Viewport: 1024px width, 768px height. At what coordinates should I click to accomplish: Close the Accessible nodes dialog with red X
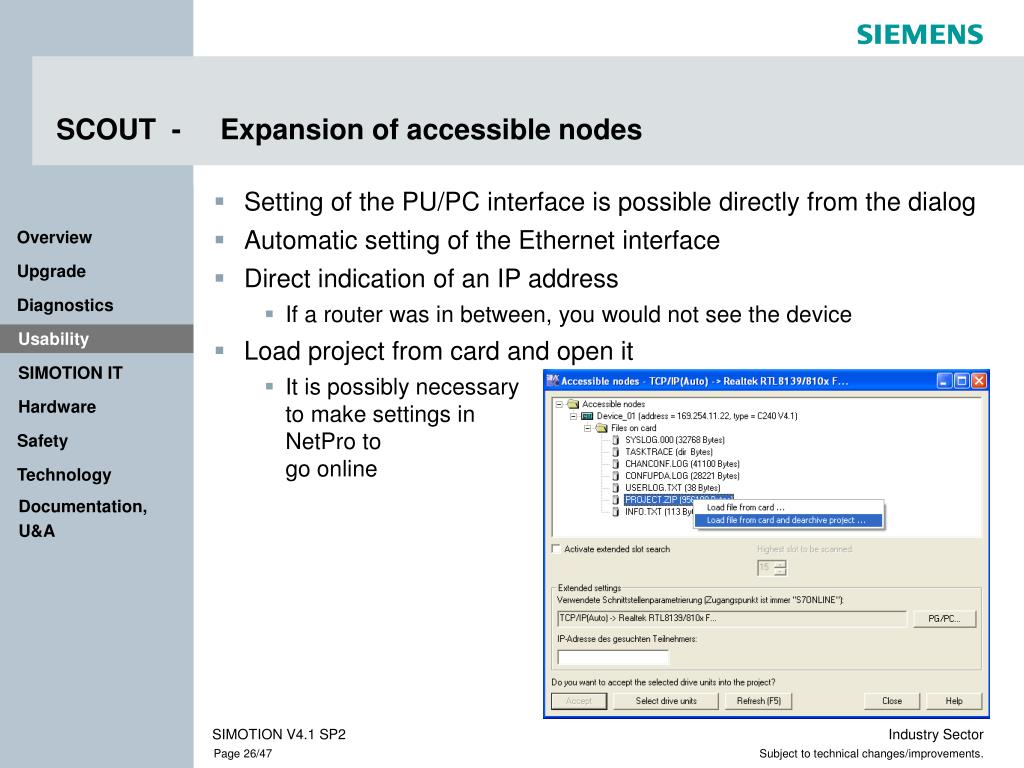978,381
